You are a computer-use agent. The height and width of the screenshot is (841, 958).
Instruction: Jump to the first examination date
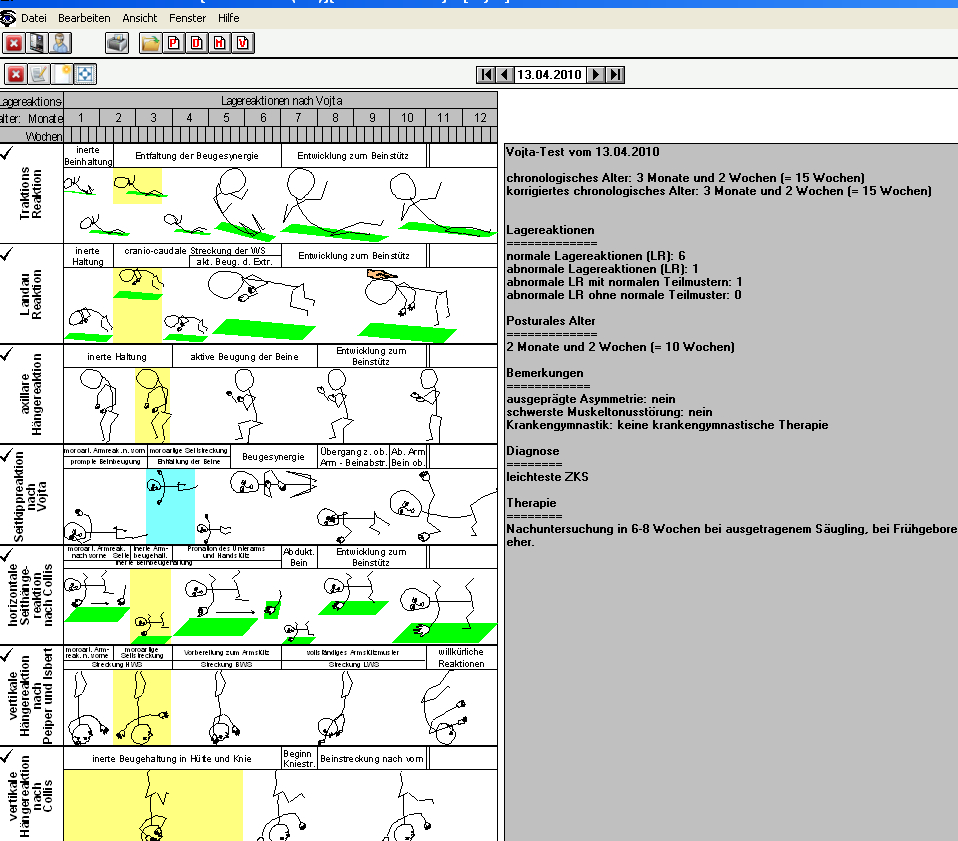click(x=486, y=75)
